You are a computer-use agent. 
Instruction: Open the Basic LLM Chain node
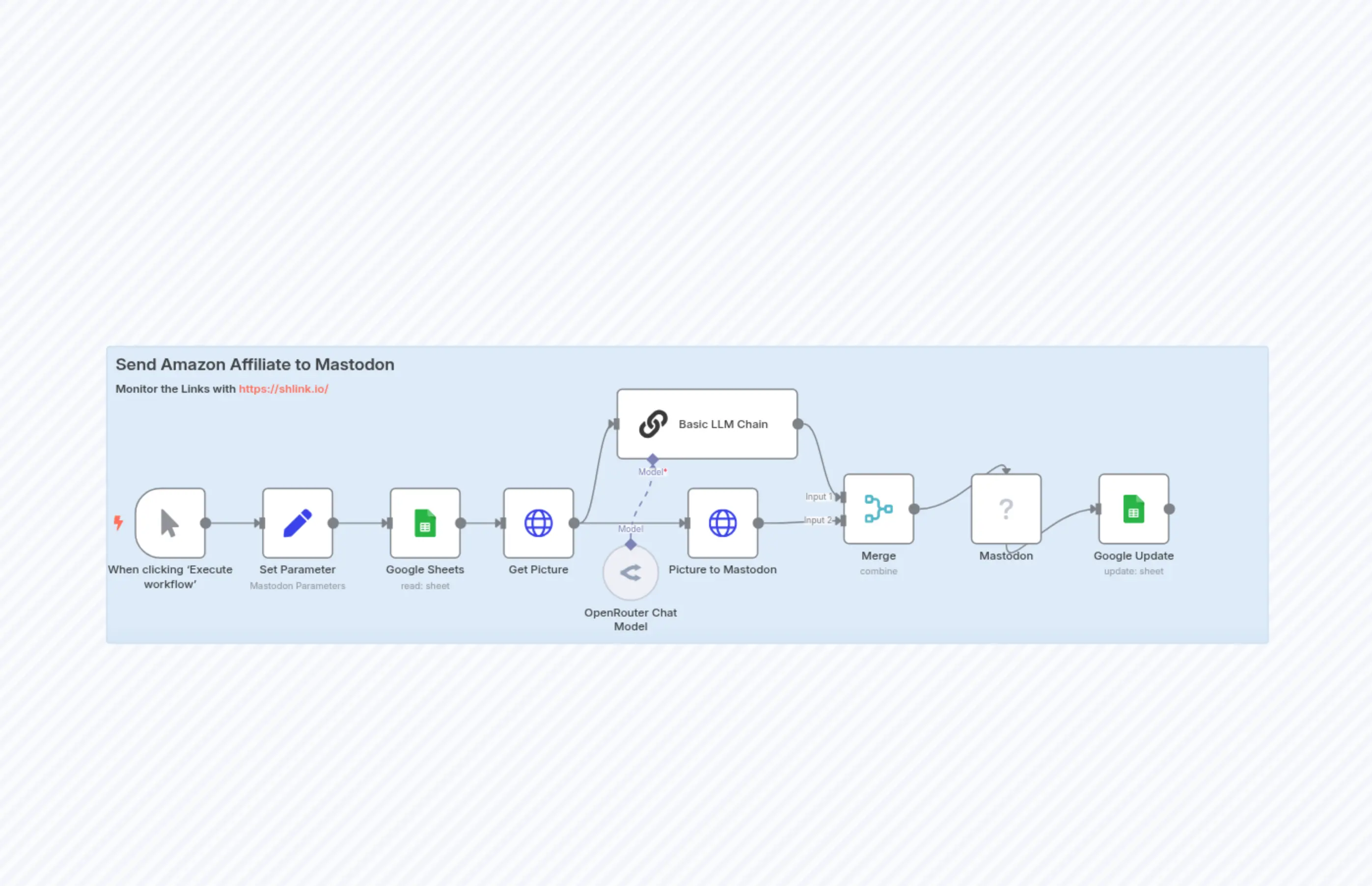click(707, 424)
